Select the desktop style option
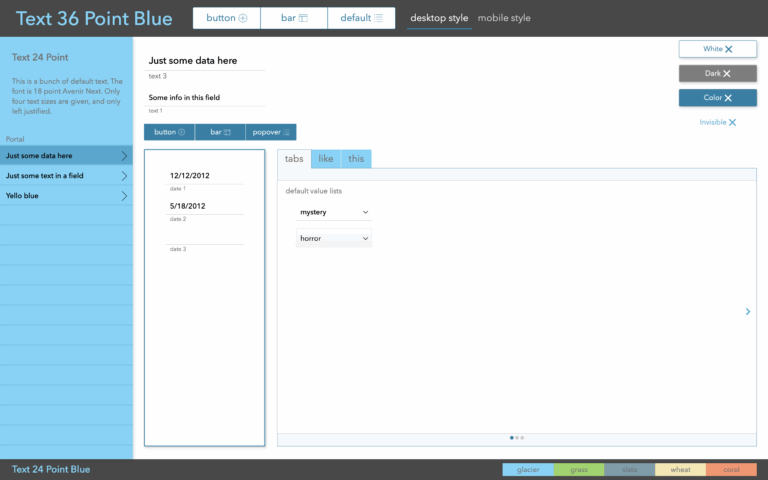Image resolution: width=768 pixels, height=480 pixels. pos(439,18)
